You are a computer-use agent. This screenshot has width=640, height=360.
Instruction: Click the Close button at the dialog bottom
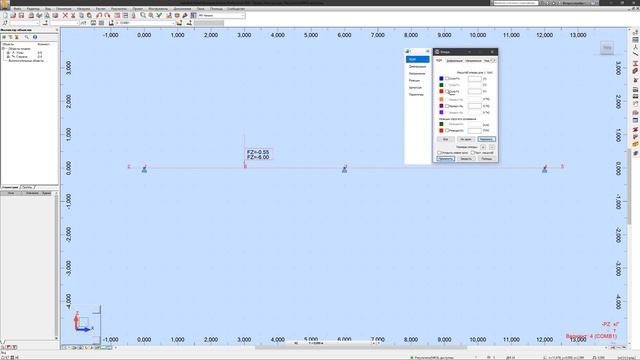(x=466, y=159)
